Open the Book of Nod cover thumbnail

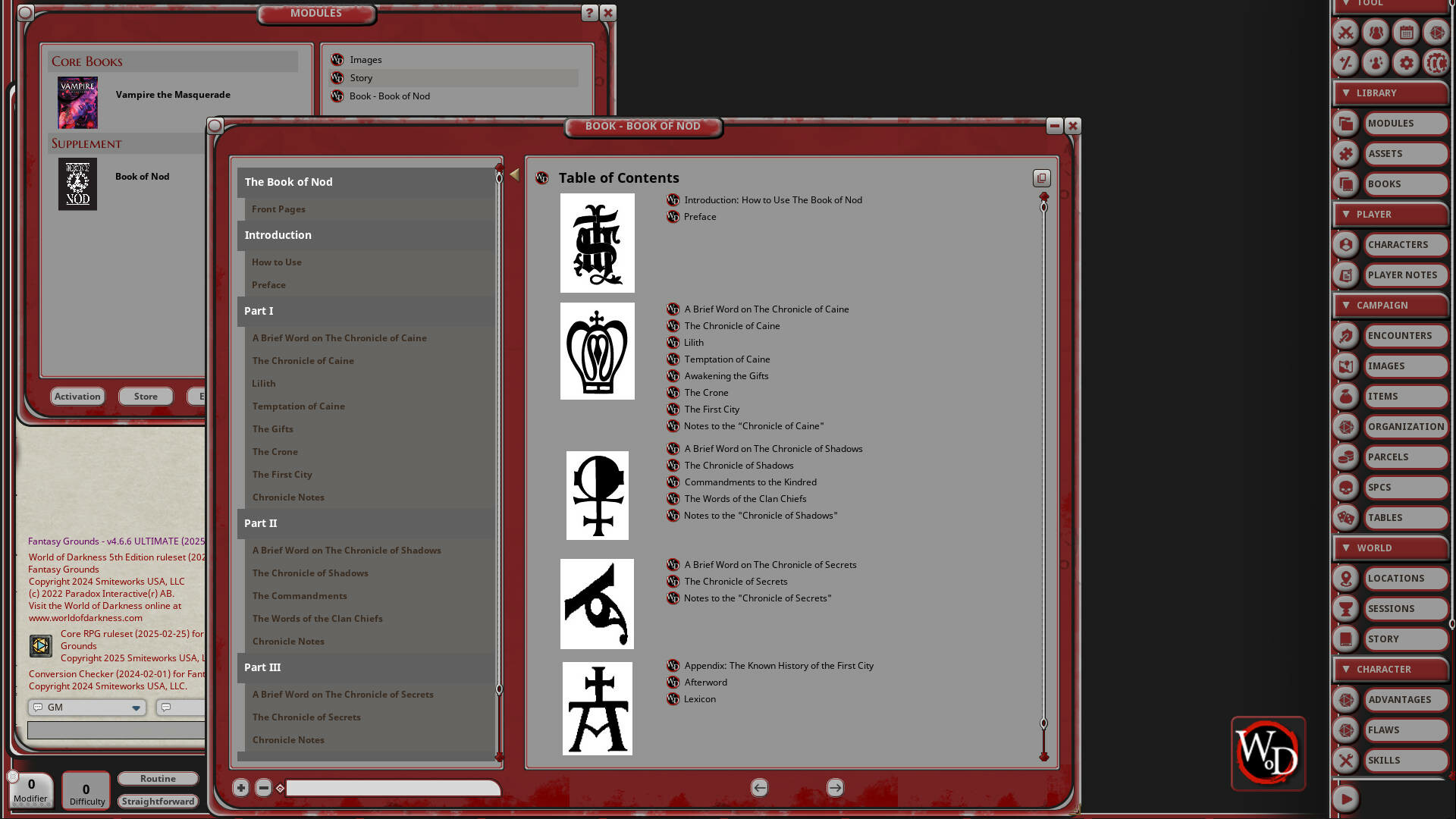(x=77, y=184)
